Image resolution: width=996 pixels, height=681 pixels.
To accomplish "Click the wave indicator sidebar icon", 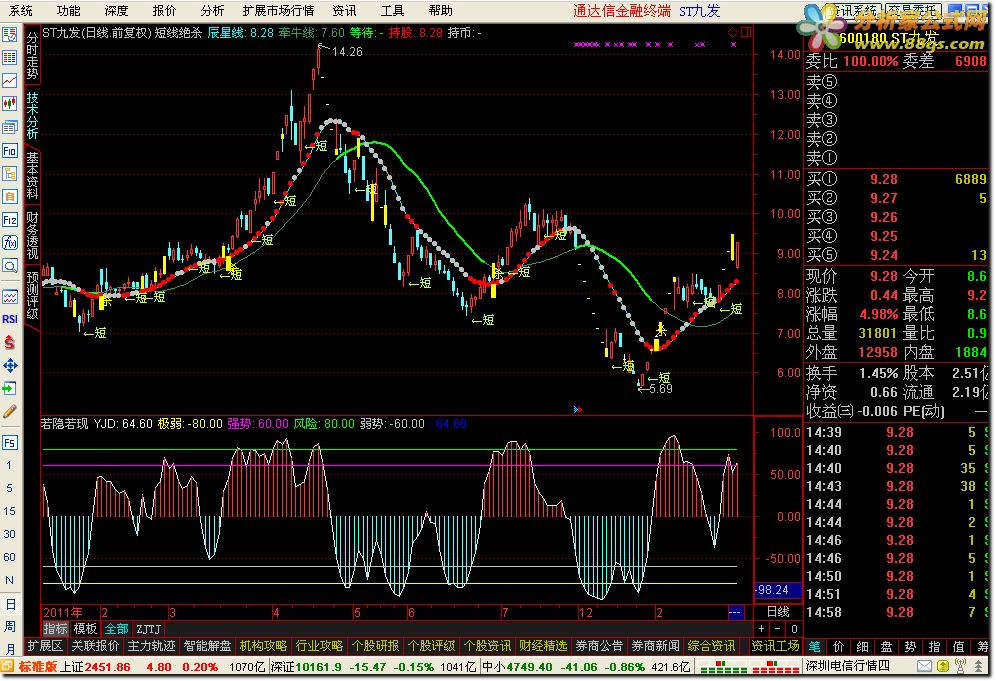I will [x=10, y=296].
